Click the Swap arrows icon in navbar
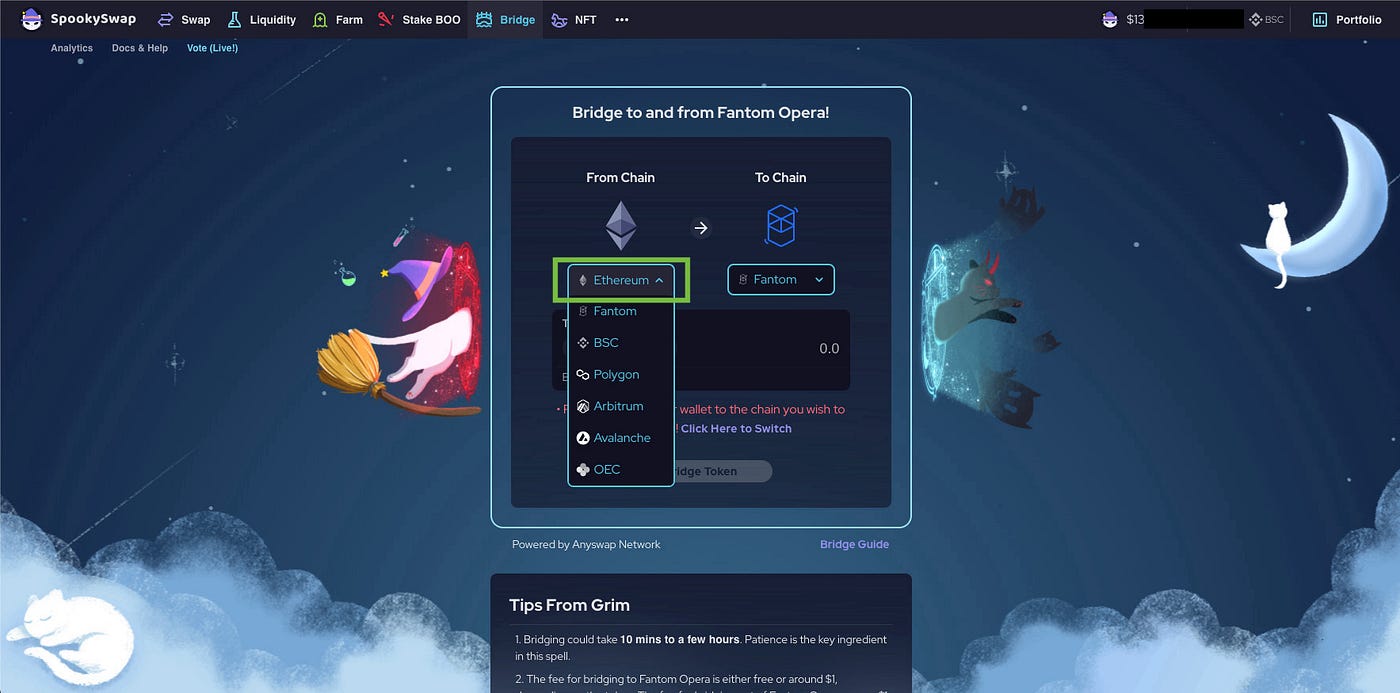This screenshot has width=1400, height=693. 166,19
